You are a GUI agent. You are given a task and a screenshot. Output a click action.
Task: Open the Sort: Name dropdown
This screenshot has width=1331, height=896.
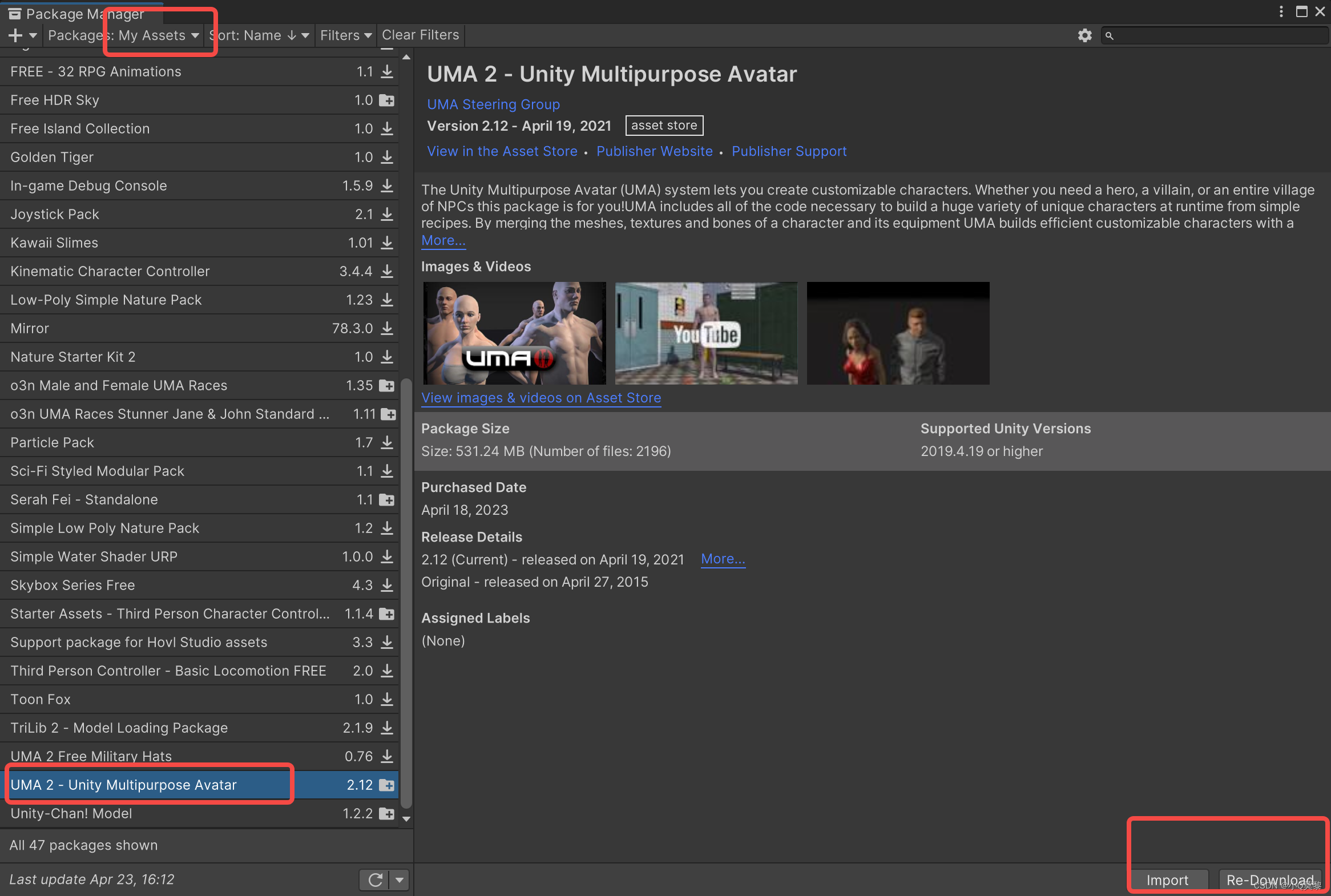point(260,35)
